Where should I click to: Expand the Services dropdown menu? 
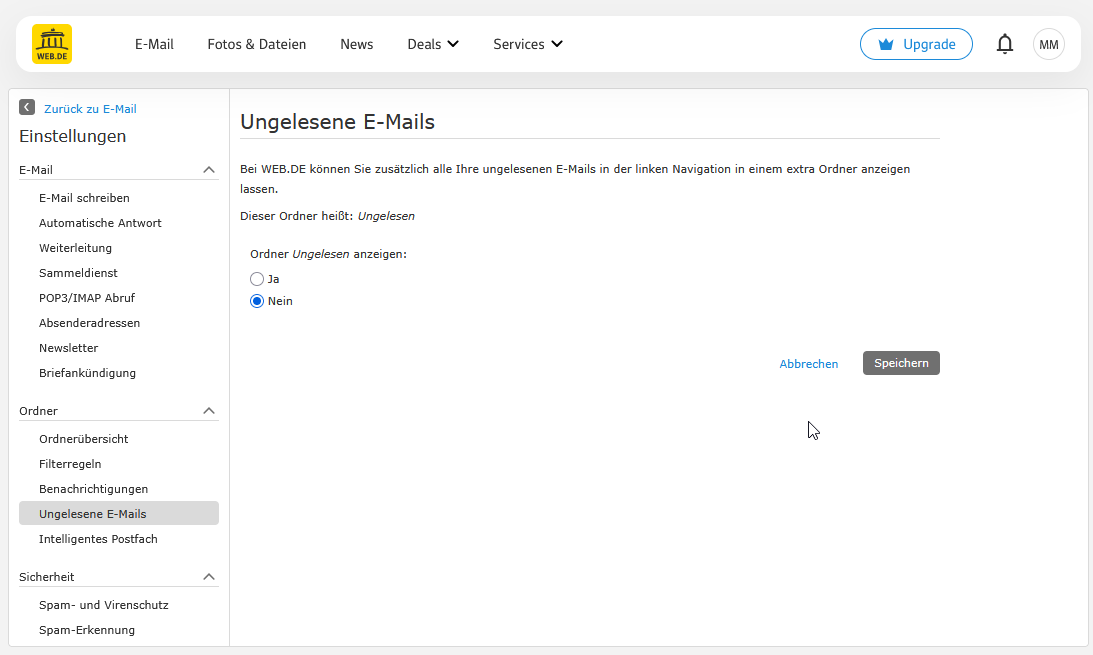(527, 44)
